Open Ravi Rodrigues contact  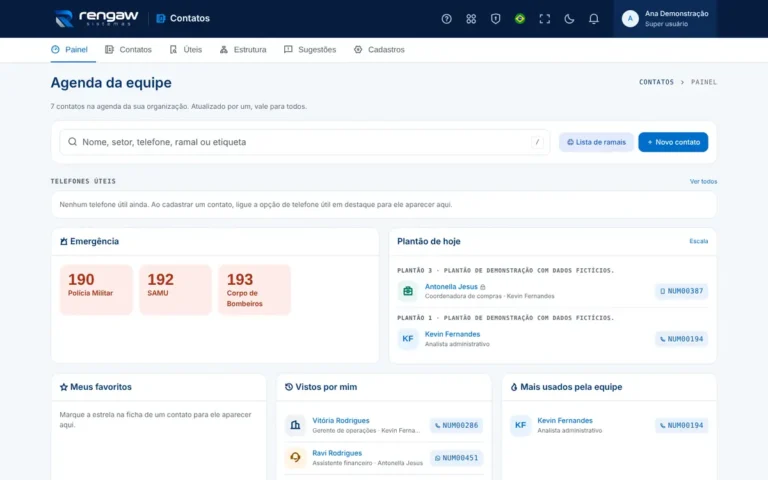[337, 453]
